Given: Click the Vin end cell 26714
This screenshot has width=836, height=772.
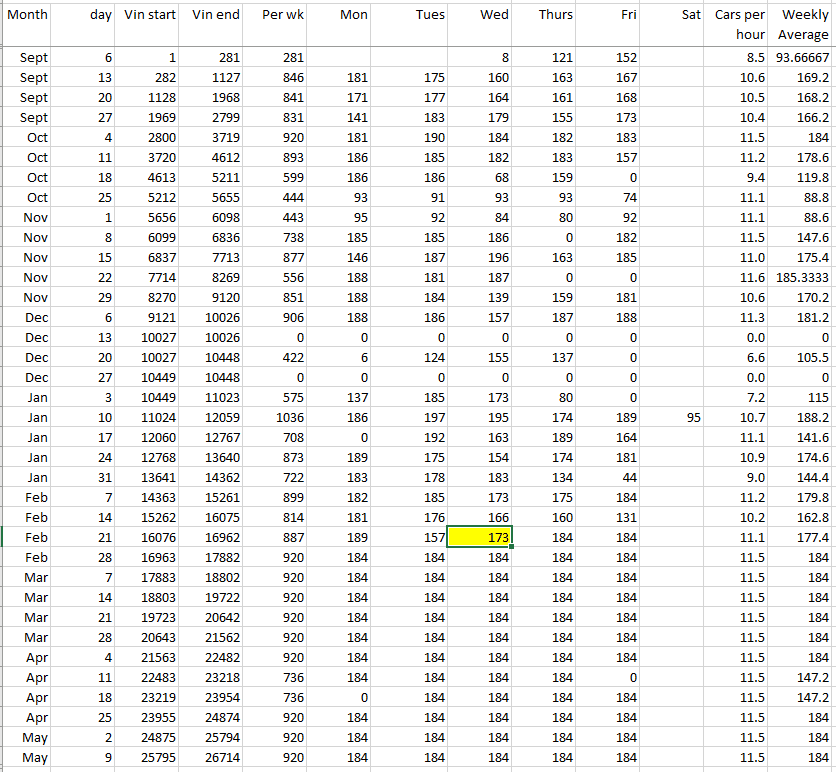Looking at the screenshot, I should (x=214, y=757).
